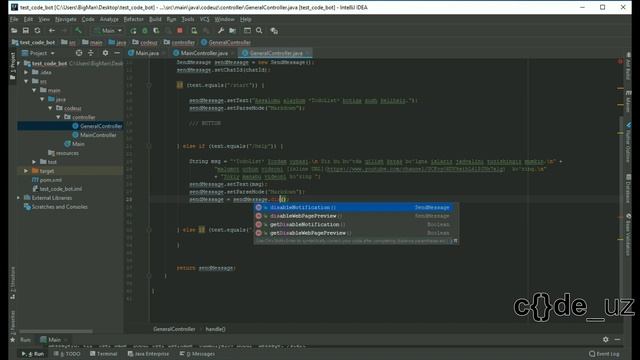This screenshot has height=360, width=640.
Task: Open the Main run configuration dropdown
Action: click(108, 31)
